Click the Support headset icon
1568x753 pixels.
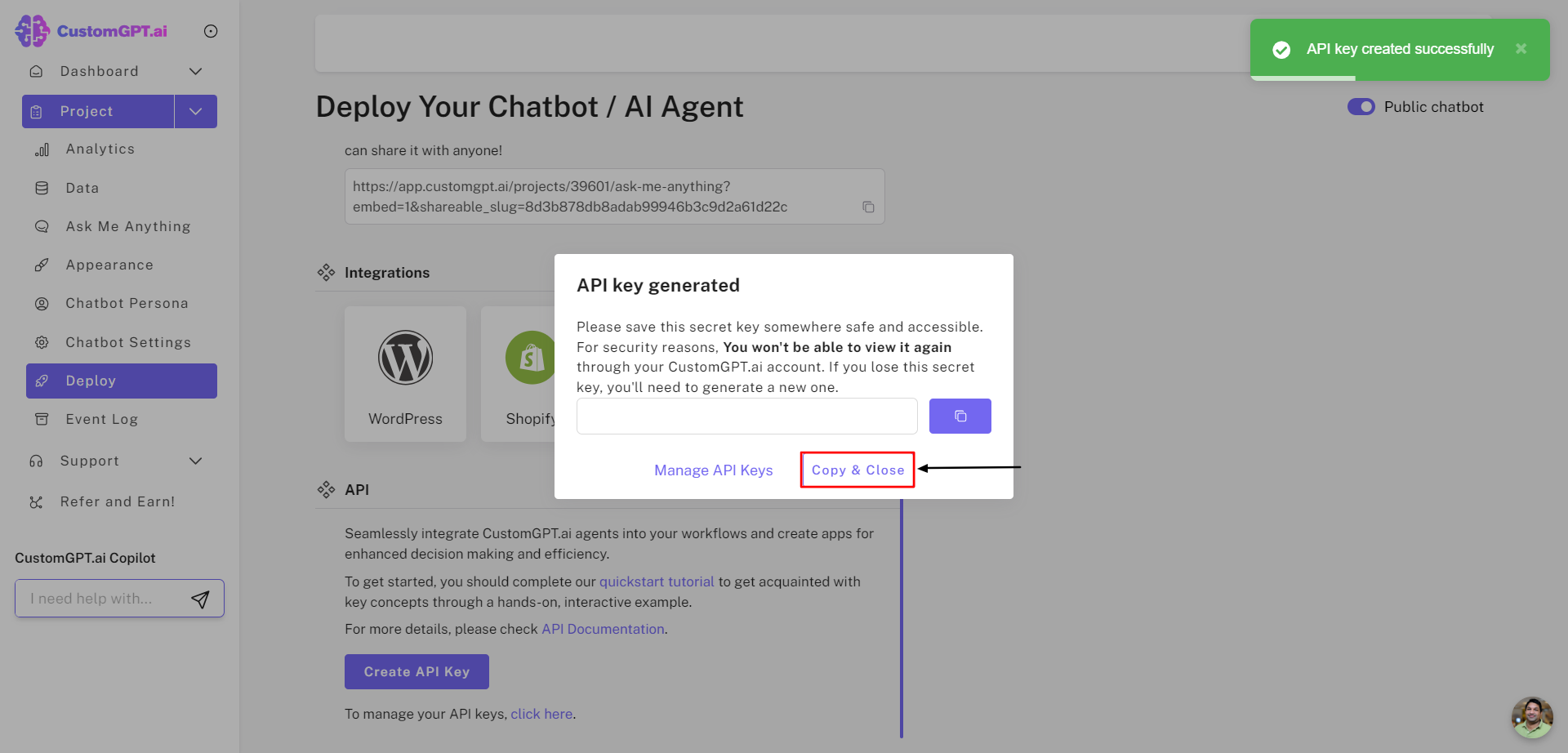point(36,461)
